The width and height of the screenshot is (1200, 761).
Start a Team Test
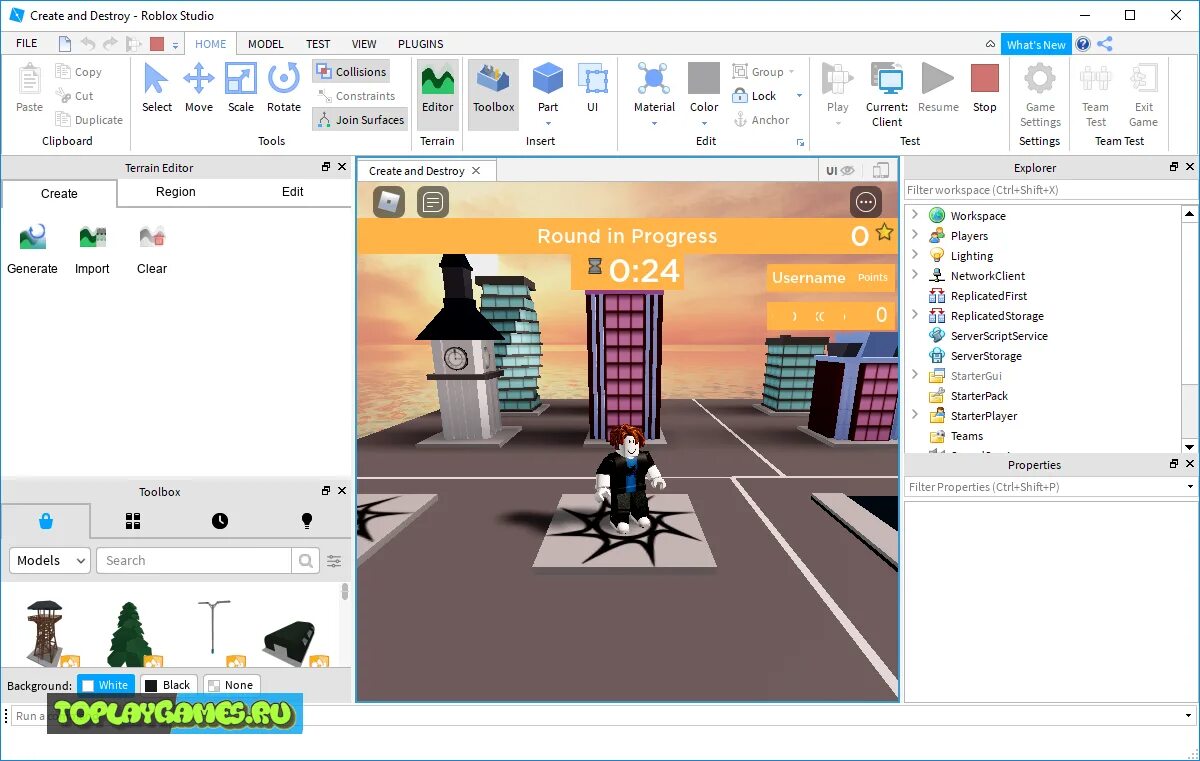(x=1096, y=95)
